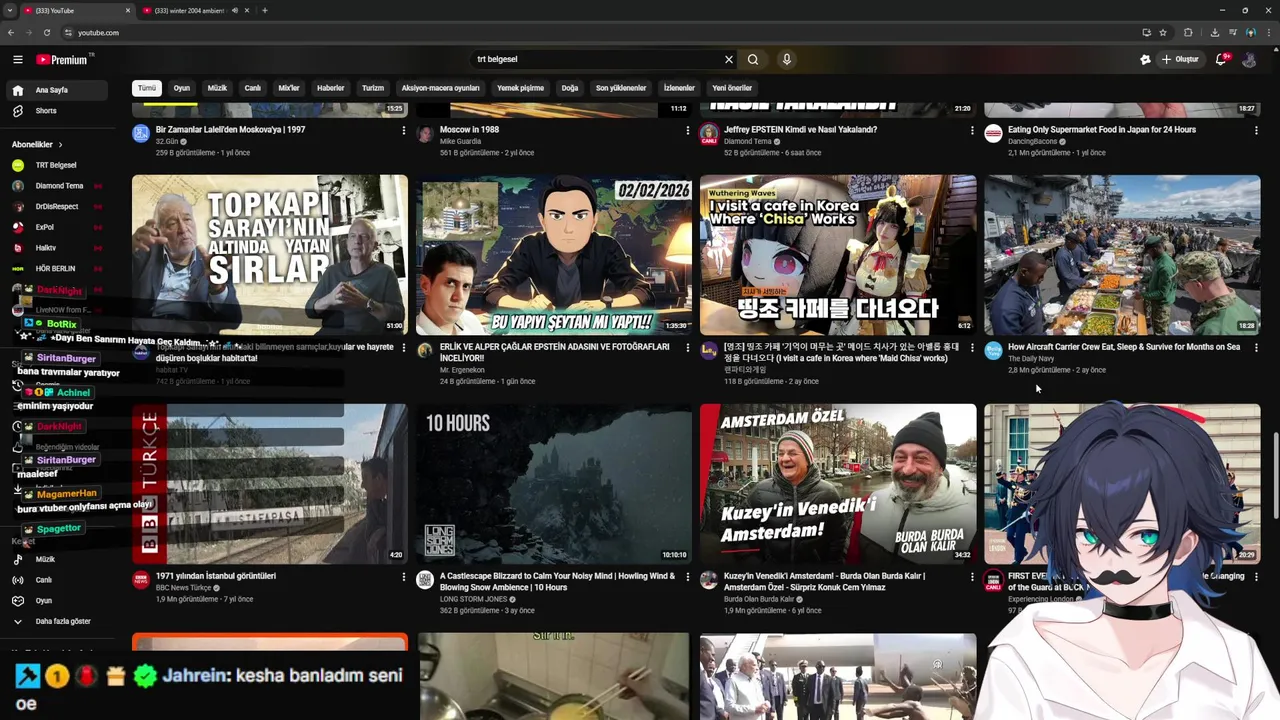The height and width of the screenshot is (720, 1280).
Task: Select the Turizm filter chip
Action: pyautogui.click(x=373, y=88)
